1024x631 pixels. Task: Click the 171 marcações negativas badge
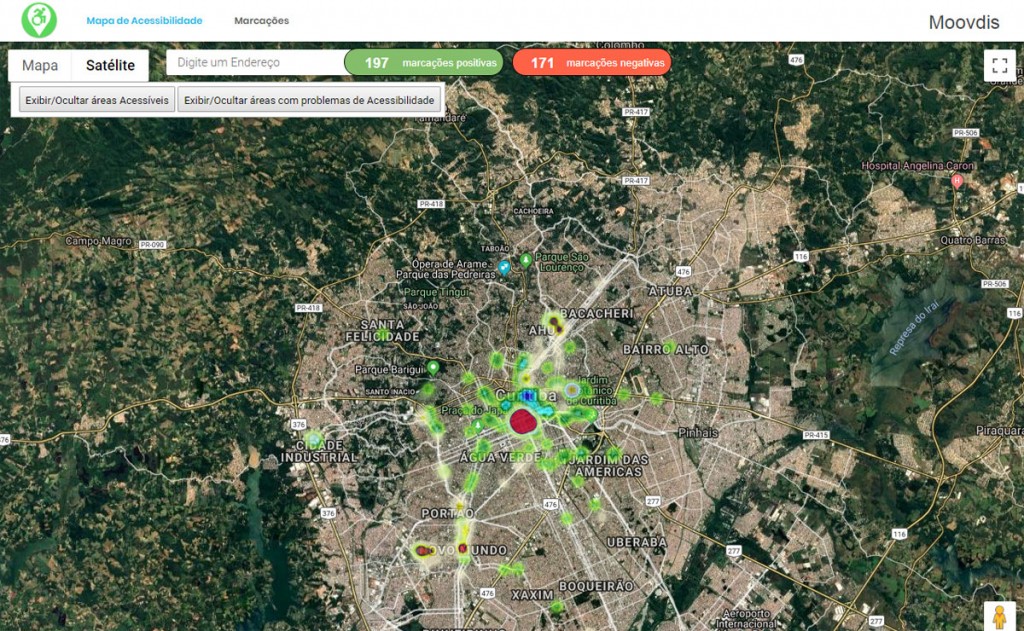[x=591, y=62]
